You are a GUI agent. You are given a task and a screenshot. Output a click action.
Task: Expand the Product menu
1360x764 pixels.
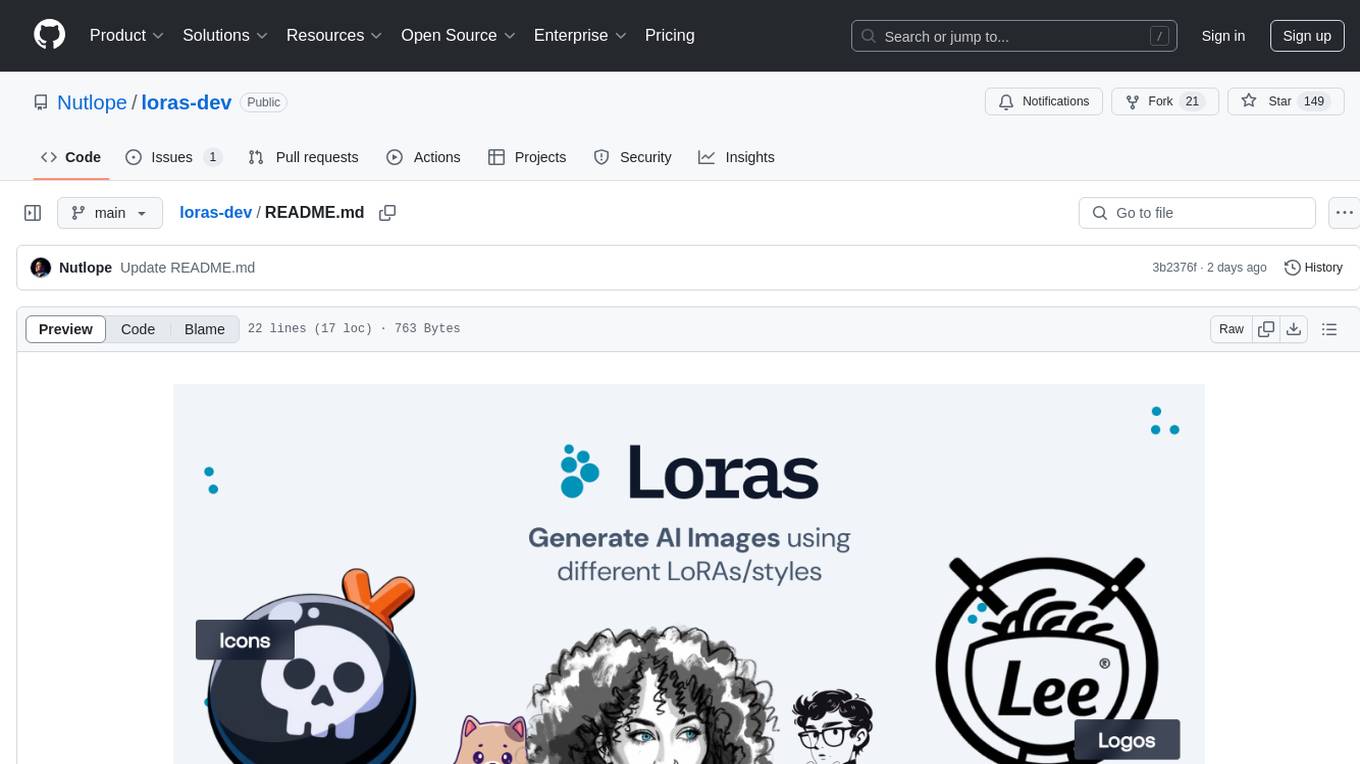(127, 35)
